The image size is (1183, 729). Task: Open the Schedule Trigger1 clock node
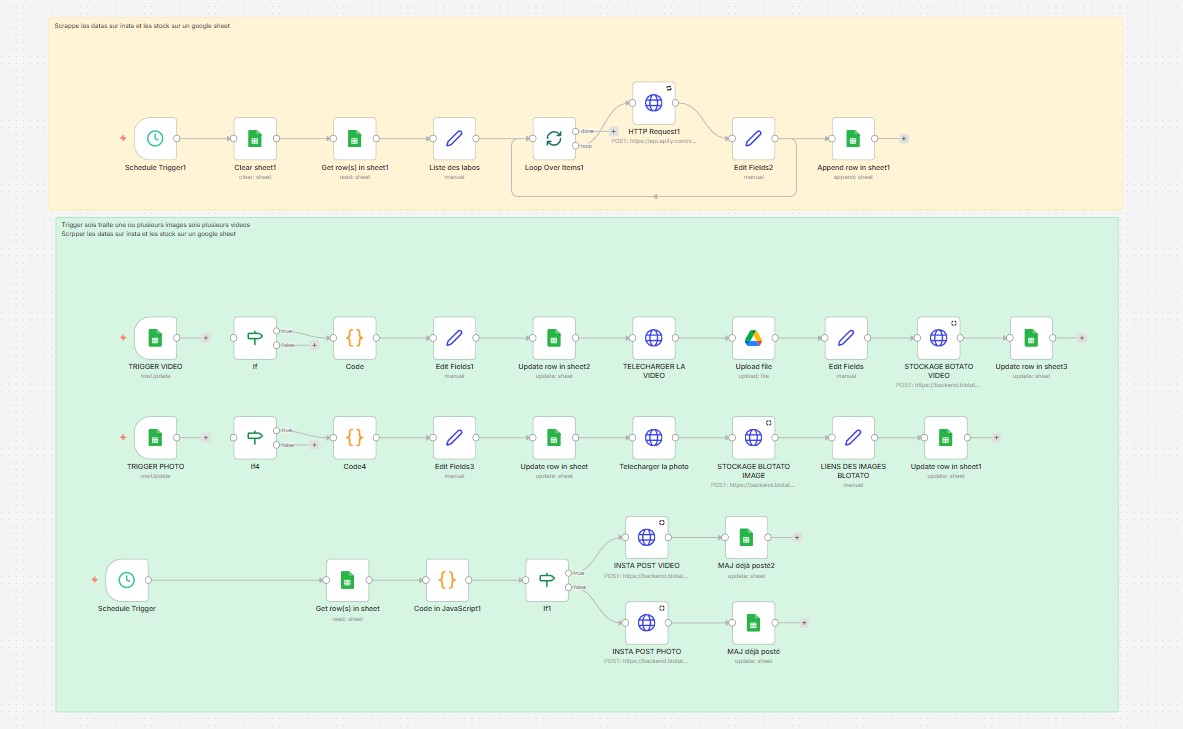pyautogui.click(x=155, y=140)
